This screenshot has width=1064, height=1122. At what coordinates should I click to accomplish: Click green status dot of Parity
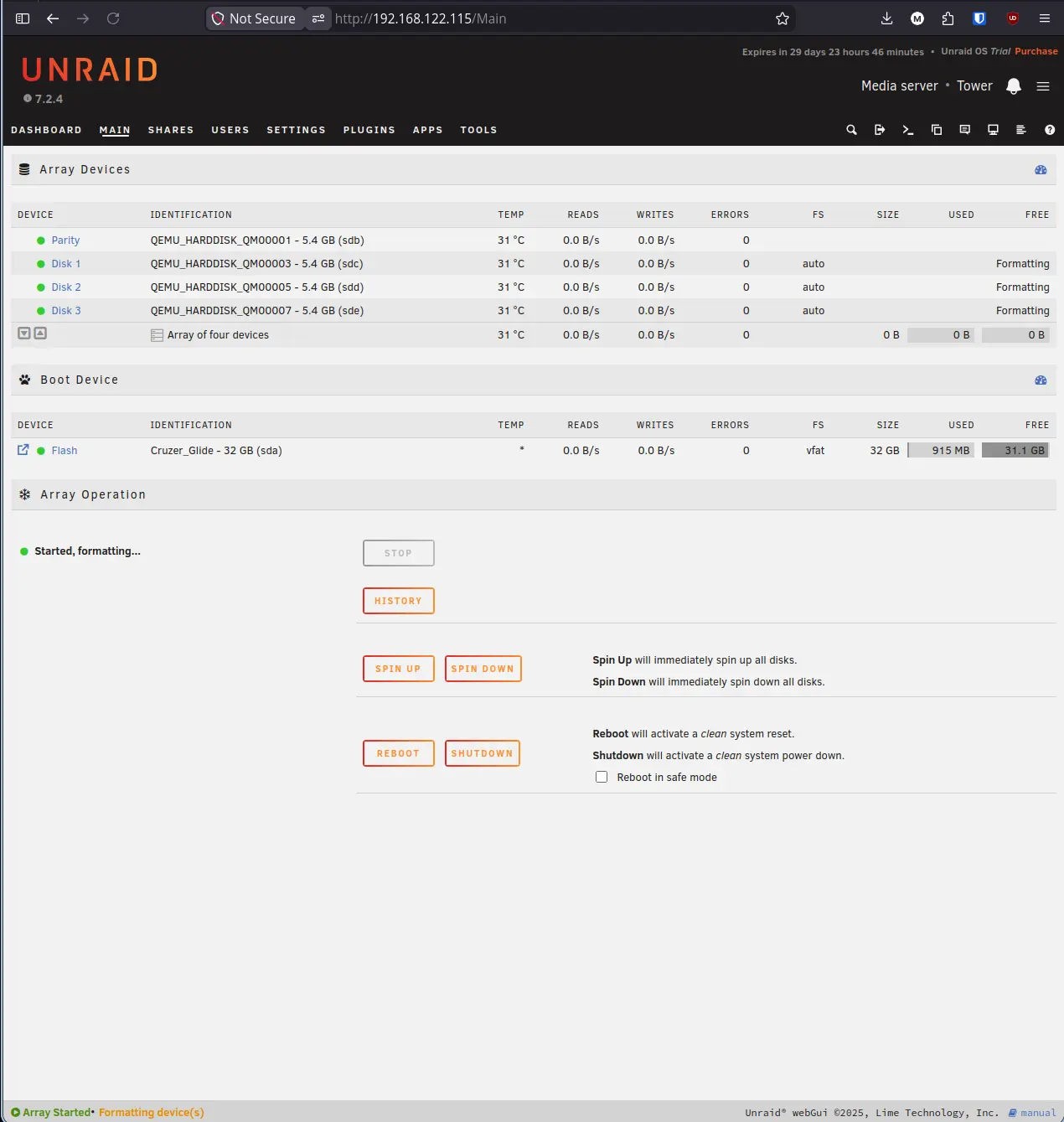40,240
